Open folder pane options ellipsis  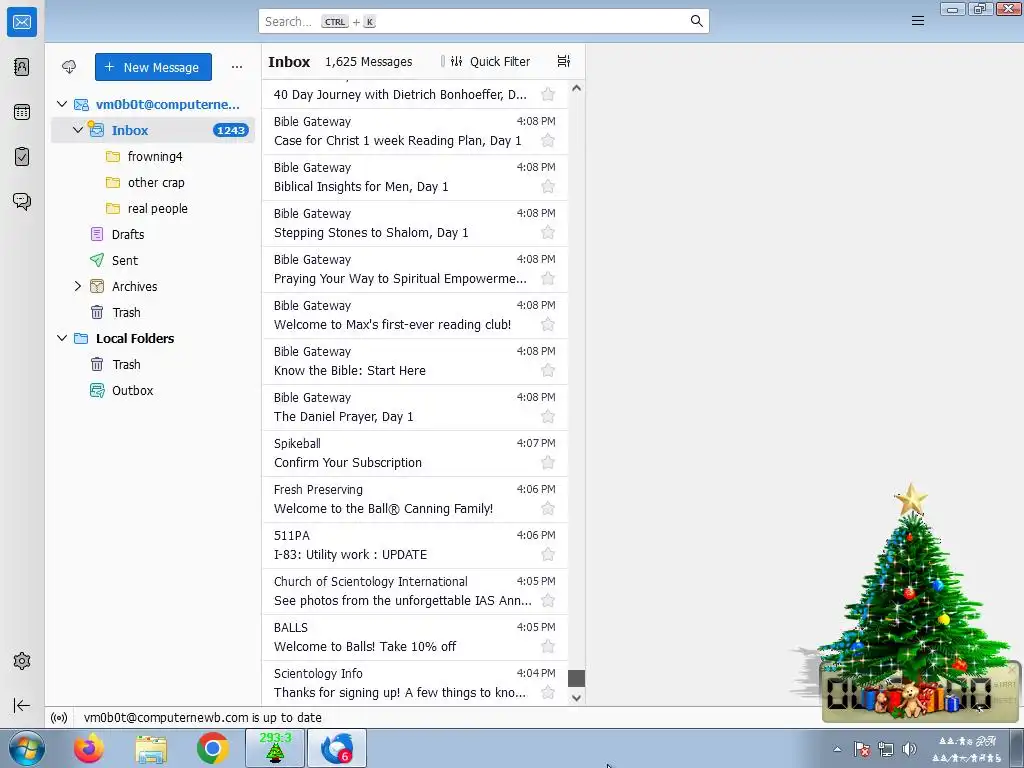point(237,67)
